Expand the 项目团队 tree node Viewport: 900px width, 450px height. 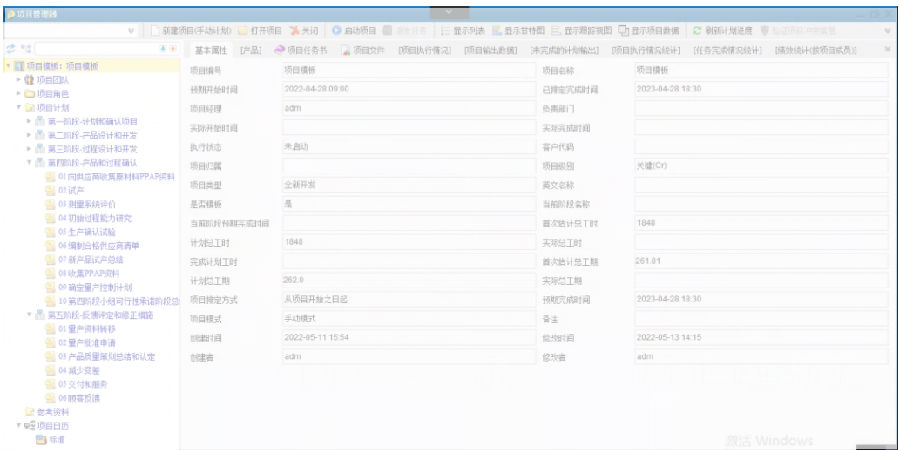[x=19, y=80]
